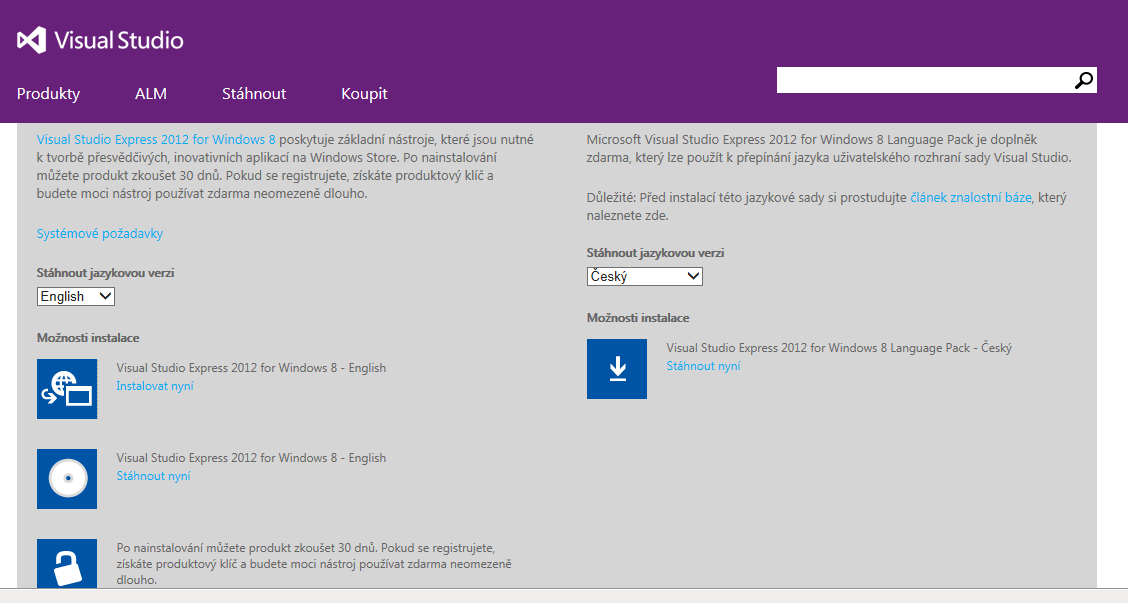This screenshot has width=1128, height=603.
Task: Click Instalovat nyní link
Action: pyautogui.click(x=155, y=386)
